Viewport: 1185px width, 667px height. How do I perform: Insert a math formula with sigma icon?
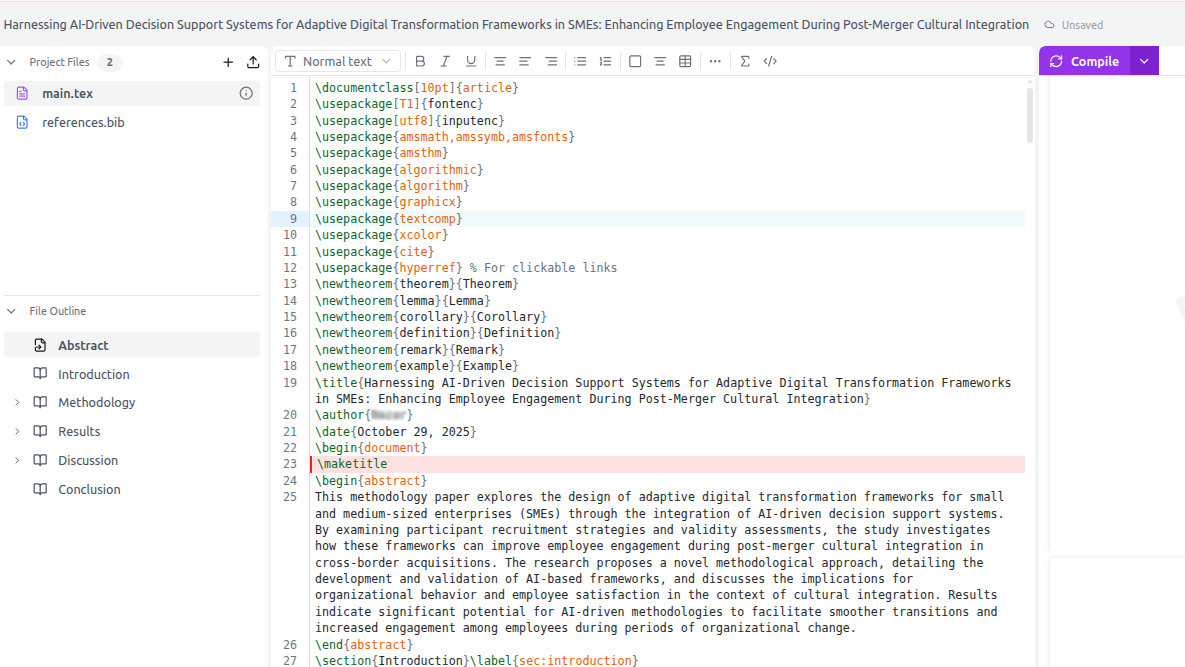point(744,61)
